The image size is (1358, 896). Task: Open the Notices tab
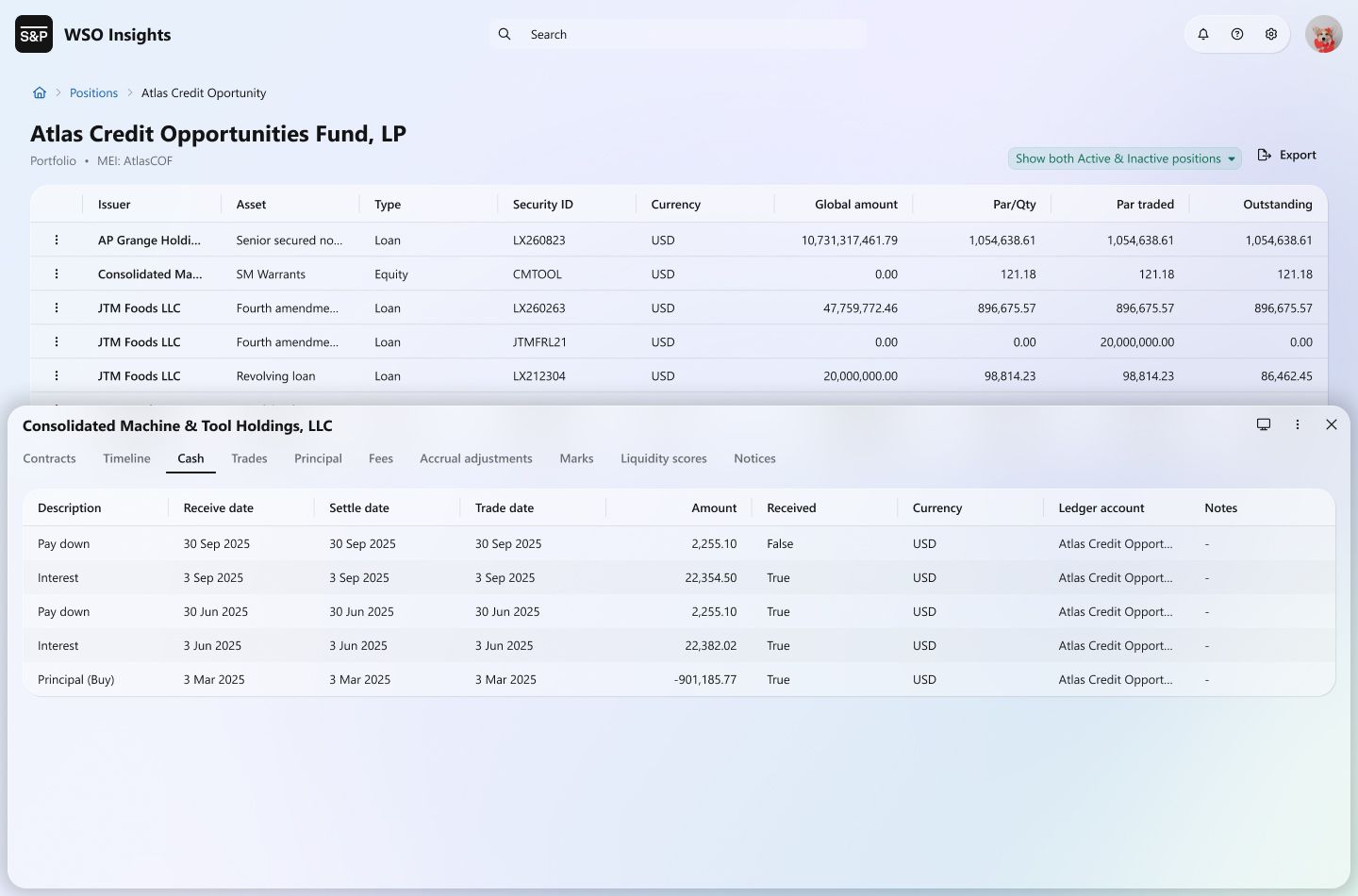(754, 458)
